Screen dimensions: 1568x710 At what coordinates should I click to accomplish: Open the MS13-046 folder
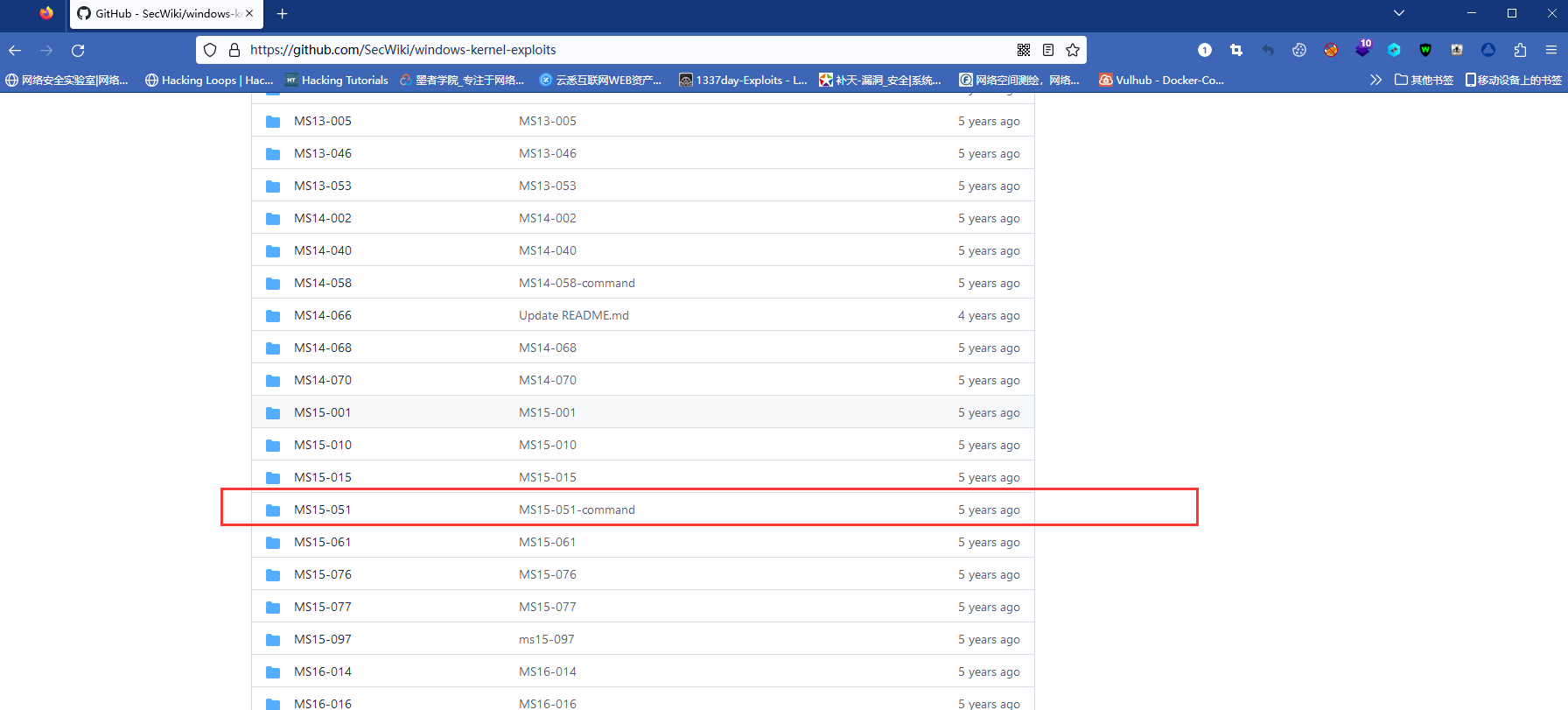point(323,153)
